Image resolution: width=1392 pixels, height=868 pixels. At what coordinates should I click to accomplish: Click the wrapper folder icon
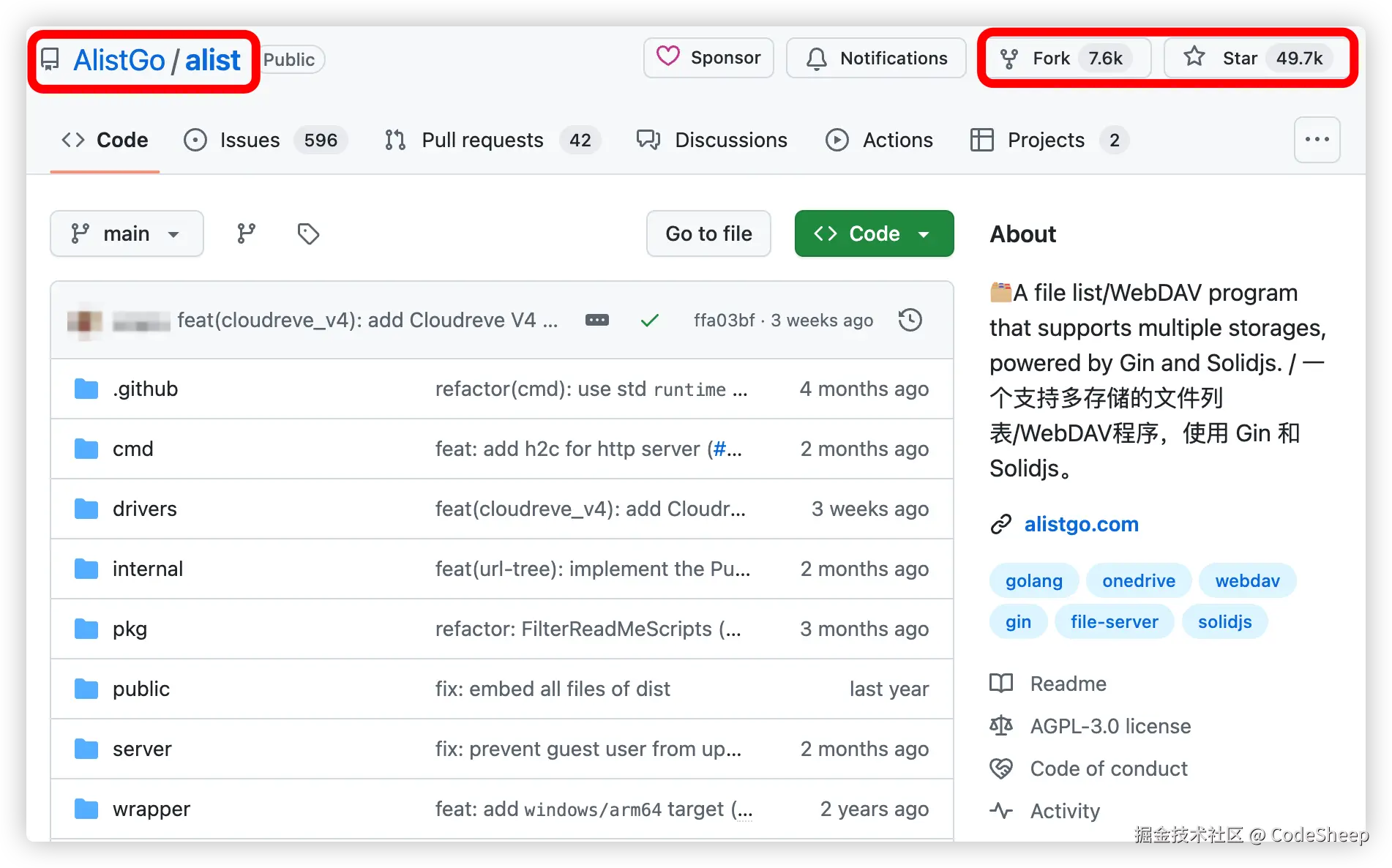pyautogui.click(x=86, y=809)
